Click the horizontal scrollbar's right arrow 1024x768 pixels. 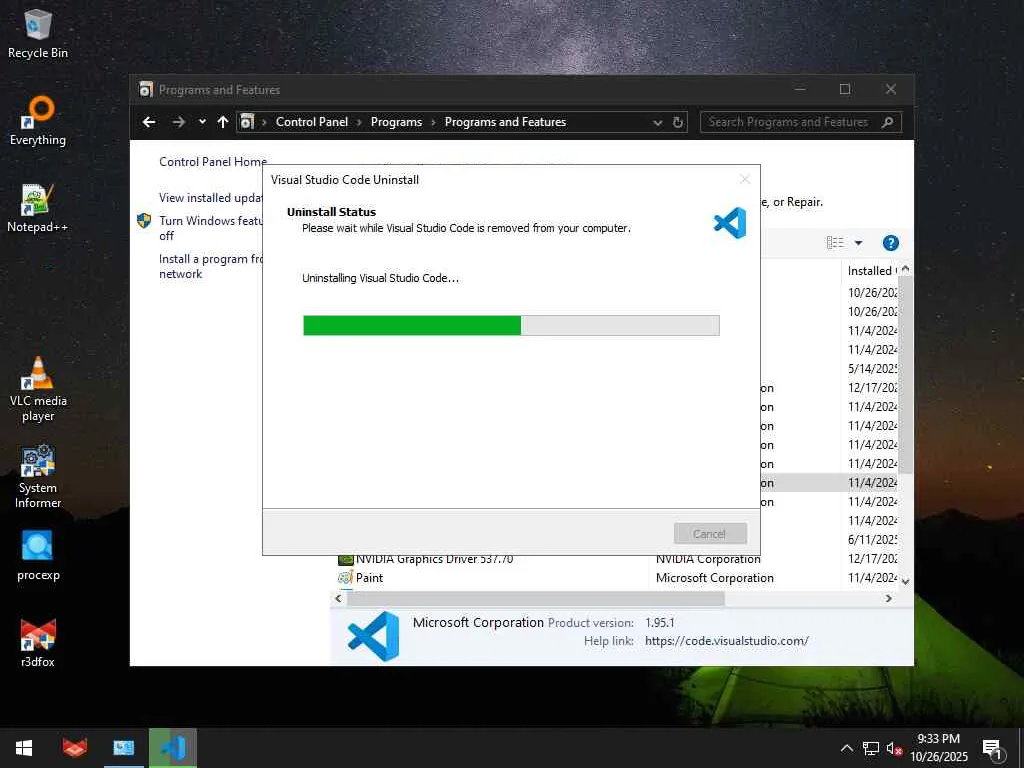(888, 598)
